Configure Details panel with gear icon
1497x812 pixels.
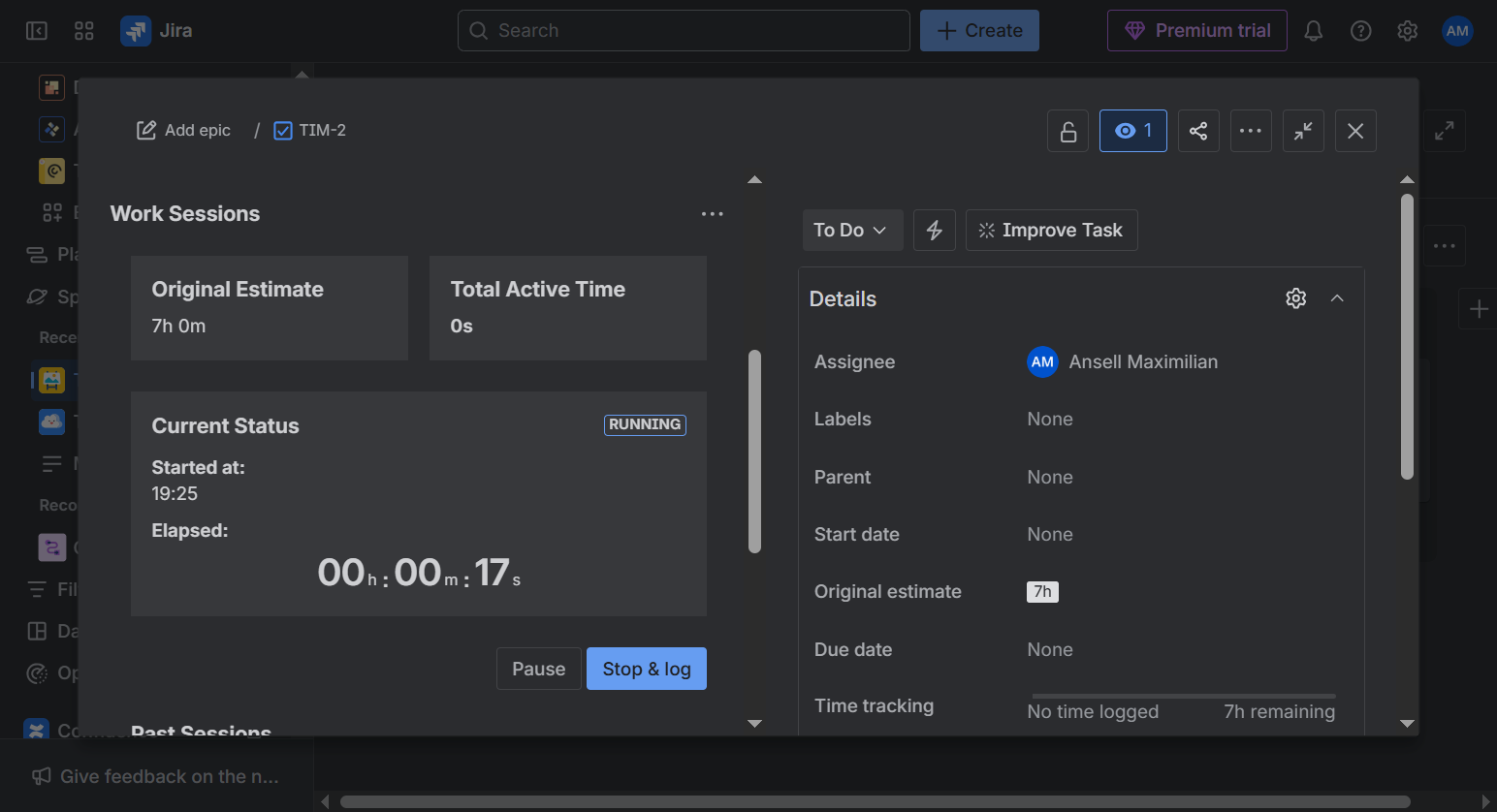(1295, 298)
